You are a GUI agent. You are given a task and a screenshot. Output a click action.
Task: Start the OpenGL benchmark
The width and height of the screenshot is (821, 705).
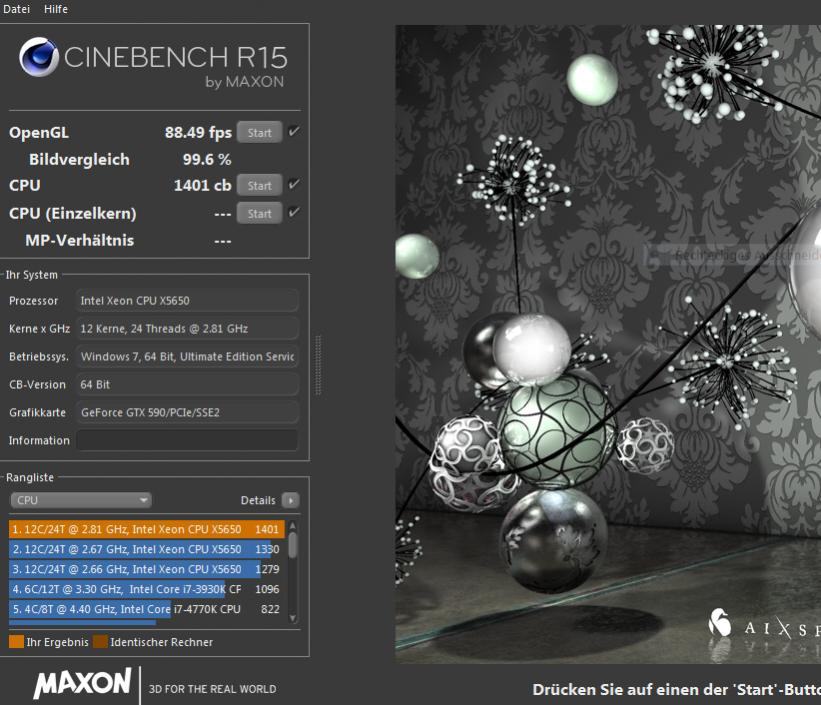(260, 133)
